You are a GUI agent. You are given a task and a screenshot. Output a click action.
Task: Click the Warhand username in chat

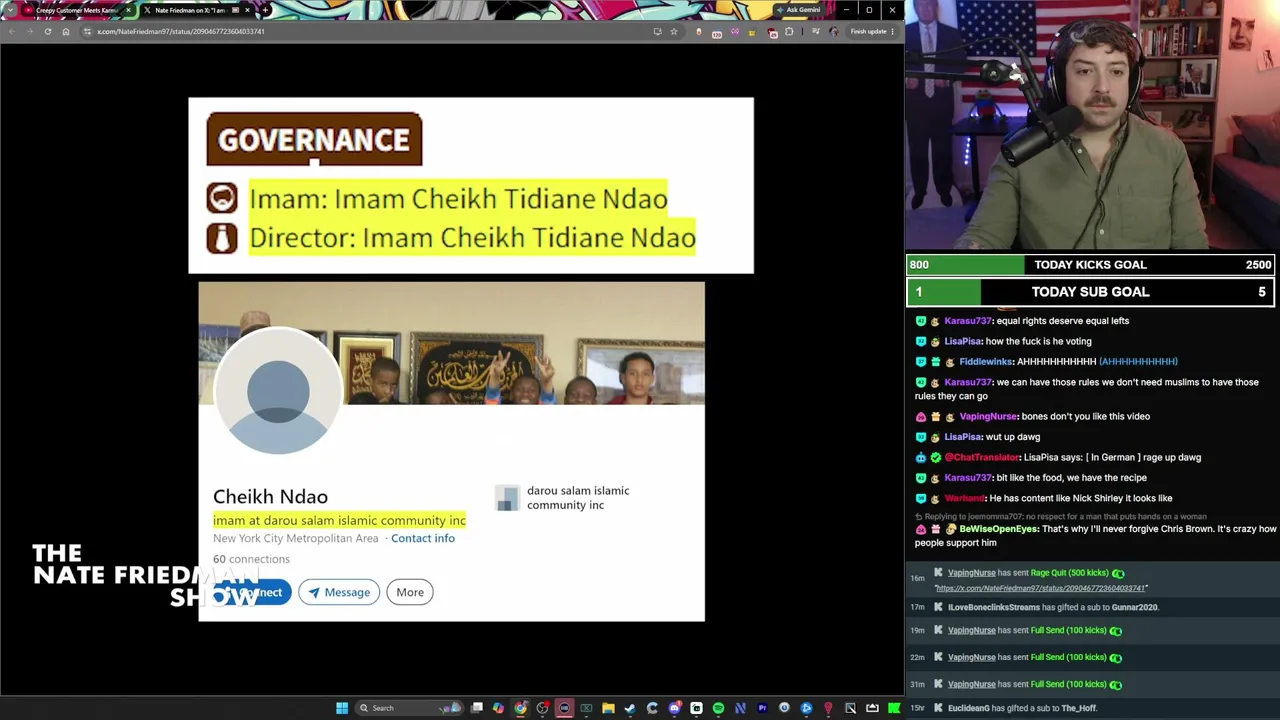click(x=965, y=498)
